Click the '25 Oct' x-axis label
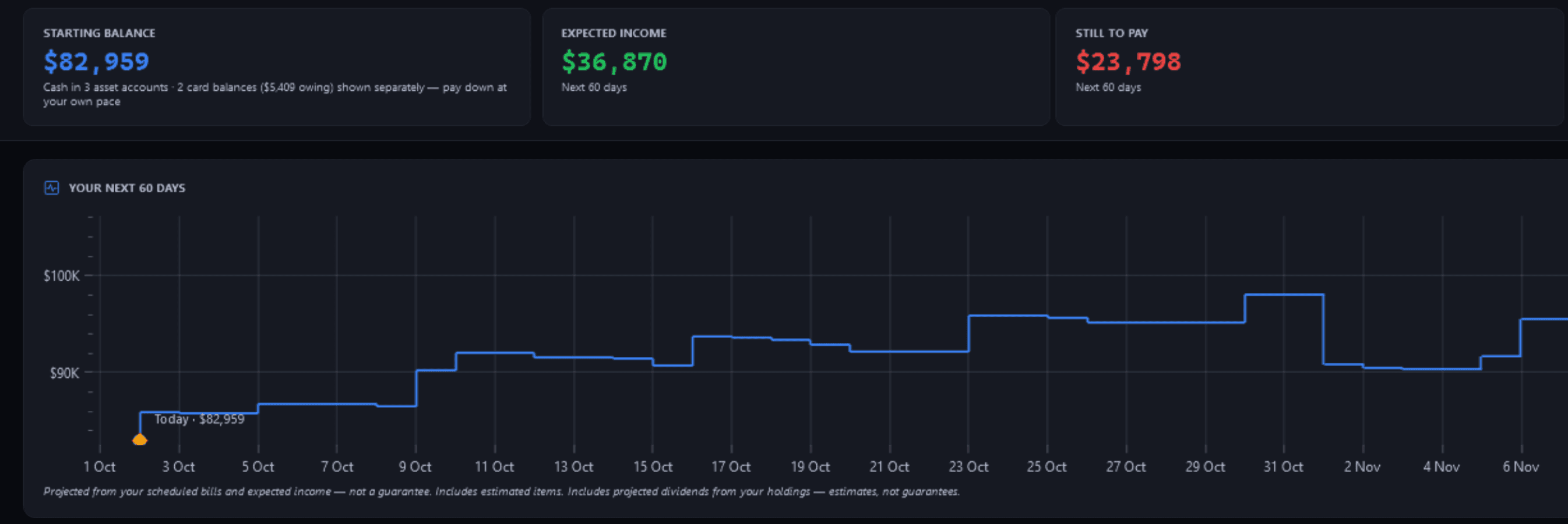The width and height of the screenshot is (1568, 524). 1047,467
